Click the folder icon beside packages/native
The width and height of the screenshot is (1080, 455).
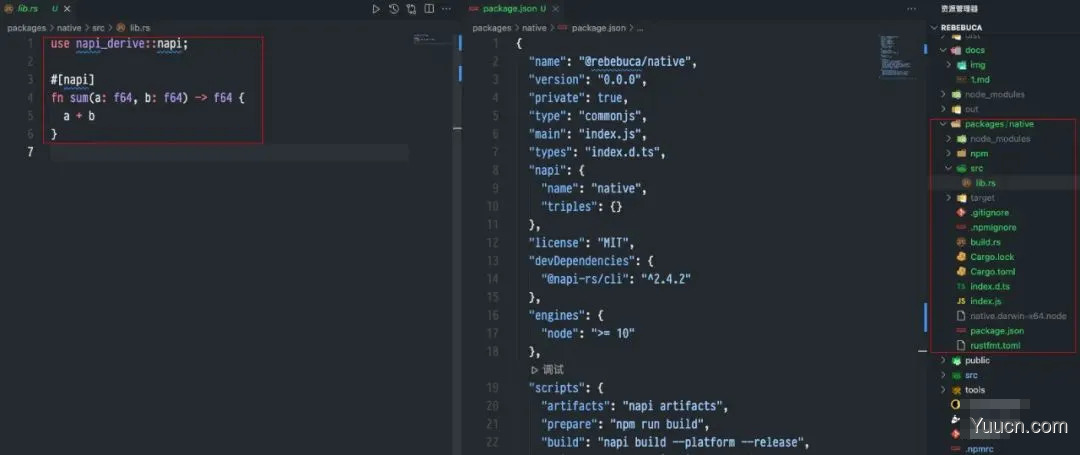tap(956, 124)
